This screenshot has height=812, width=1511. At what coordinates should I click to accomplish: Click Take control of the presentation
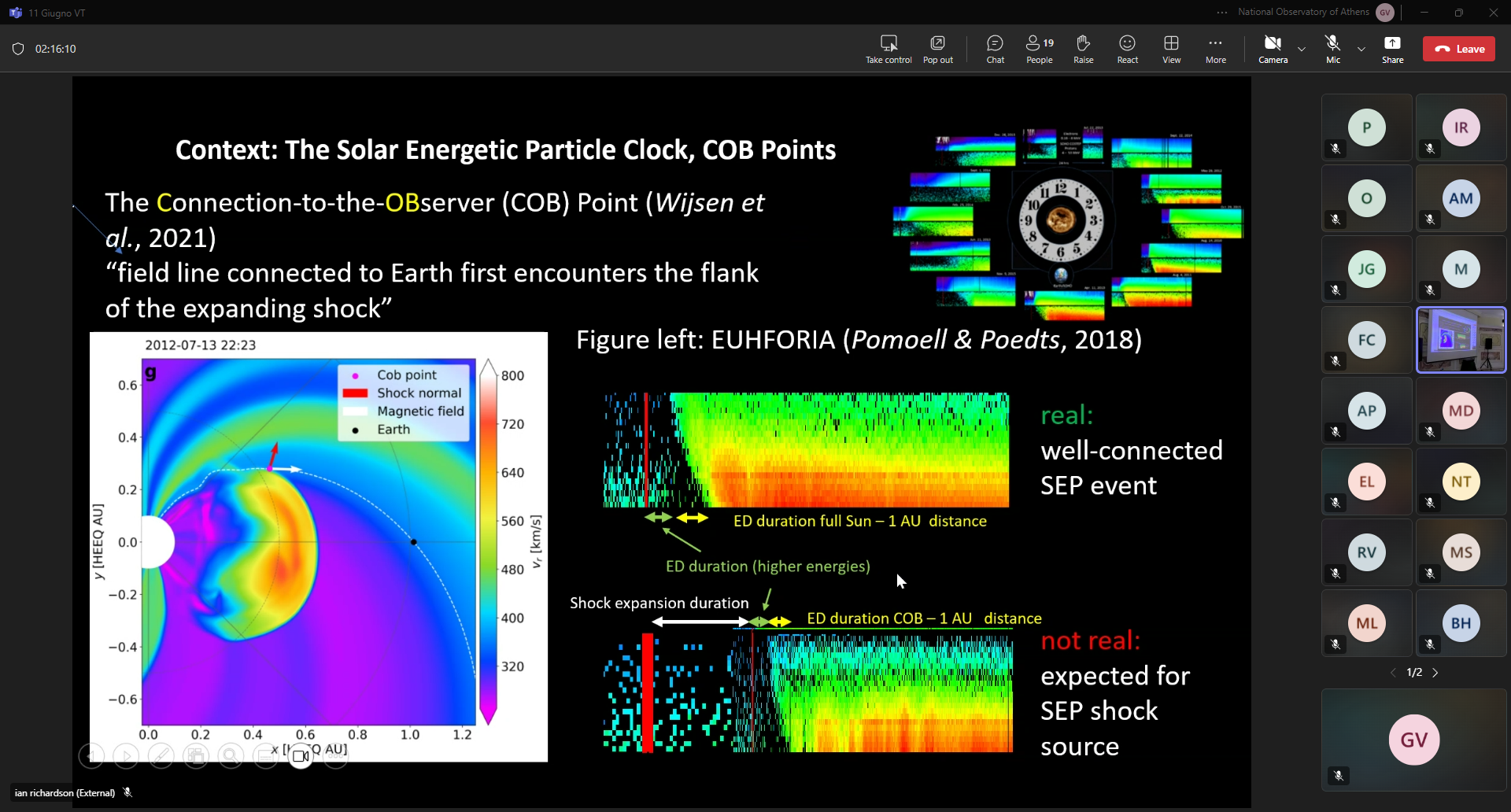[888, 49]
